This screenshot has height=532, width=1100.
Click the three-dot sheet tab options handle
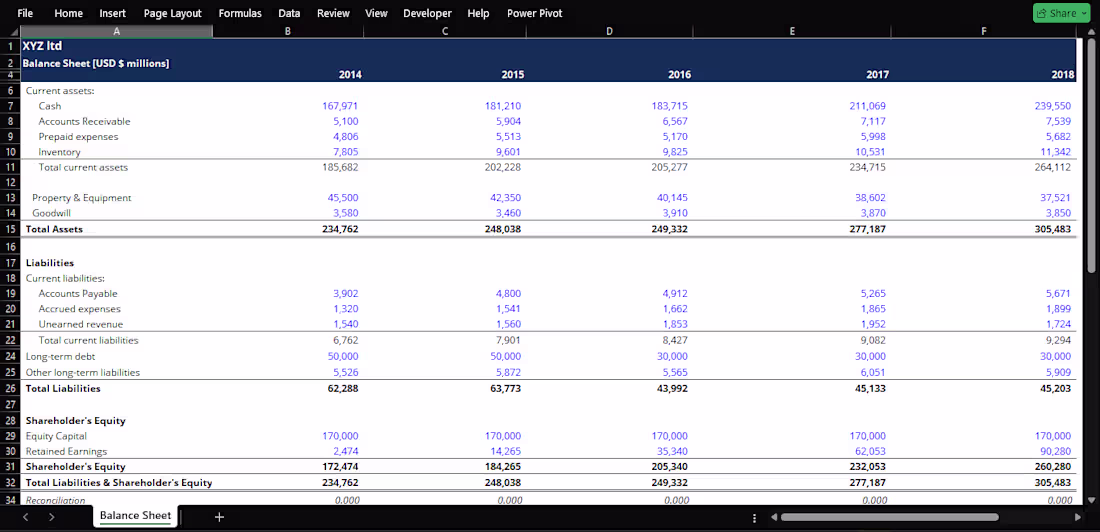click(x=755, y=517)
